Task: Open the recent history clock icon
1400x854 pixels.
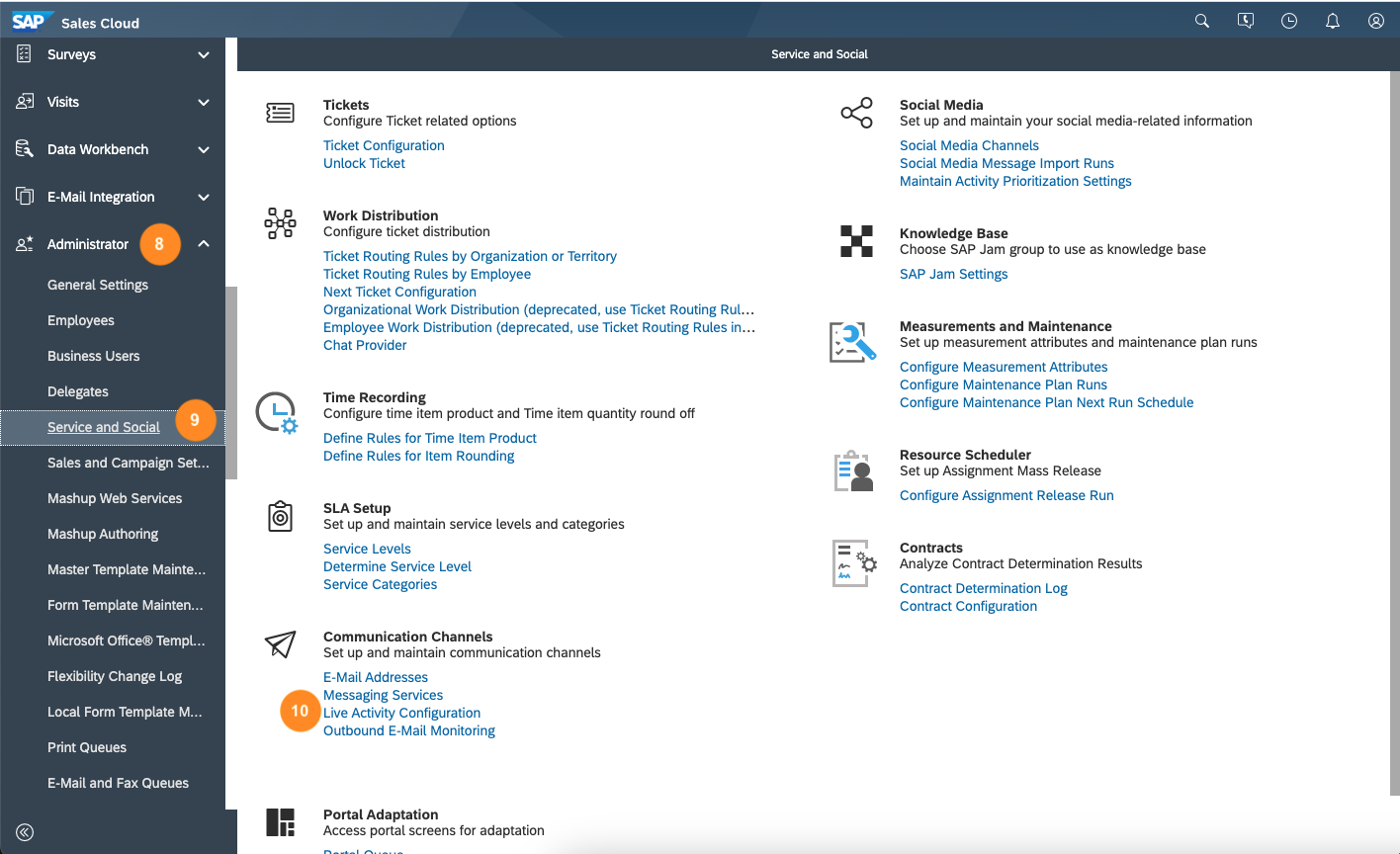Action: pyautogui.click(x=1289, y=21)
